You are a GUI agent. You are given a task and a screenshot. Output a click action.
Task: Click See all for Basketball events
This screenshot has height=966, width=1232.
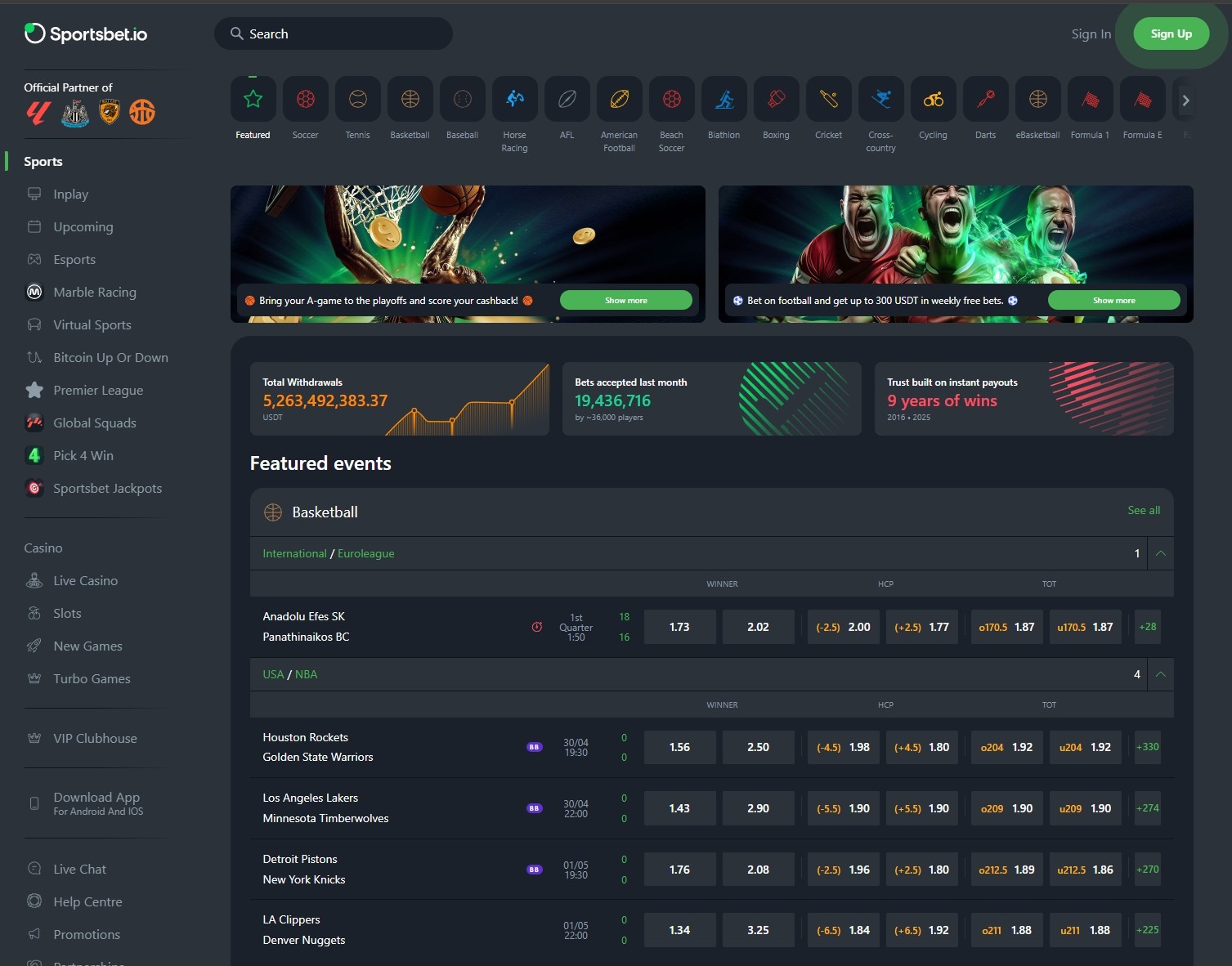pos(1144,510)
